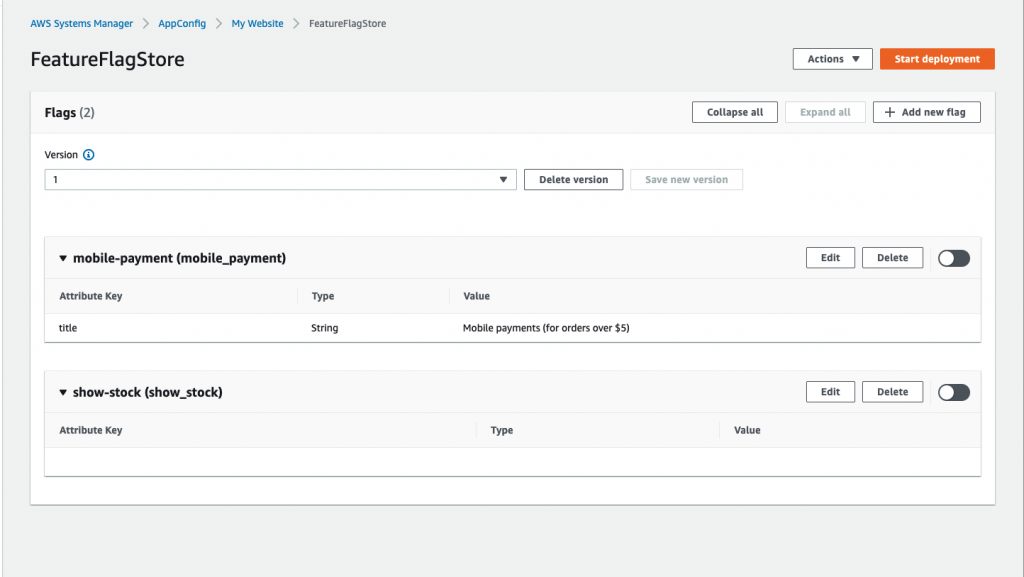Edit the mobile-payment flag
1024x577 pixels.
[x=830, y=258]
